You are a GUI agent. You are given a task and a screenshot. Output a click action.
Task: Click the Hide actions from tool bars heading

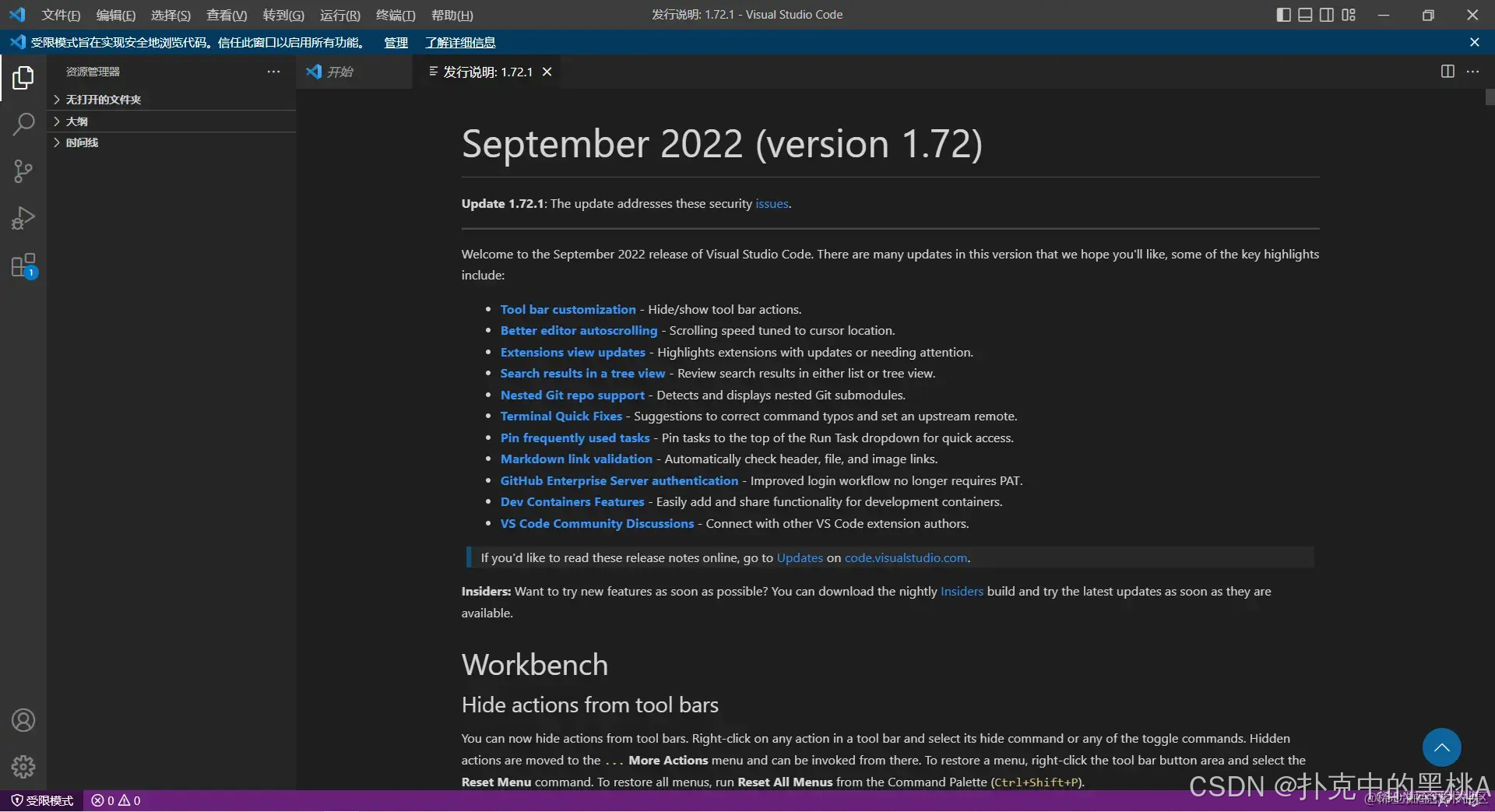tap(589, 705)
